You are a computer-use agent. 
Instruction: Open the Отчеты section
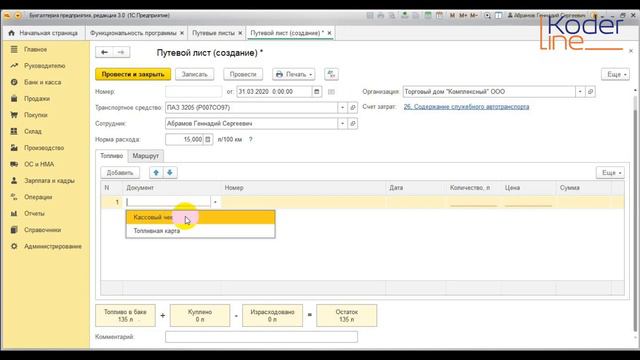(x=34, y=213)
